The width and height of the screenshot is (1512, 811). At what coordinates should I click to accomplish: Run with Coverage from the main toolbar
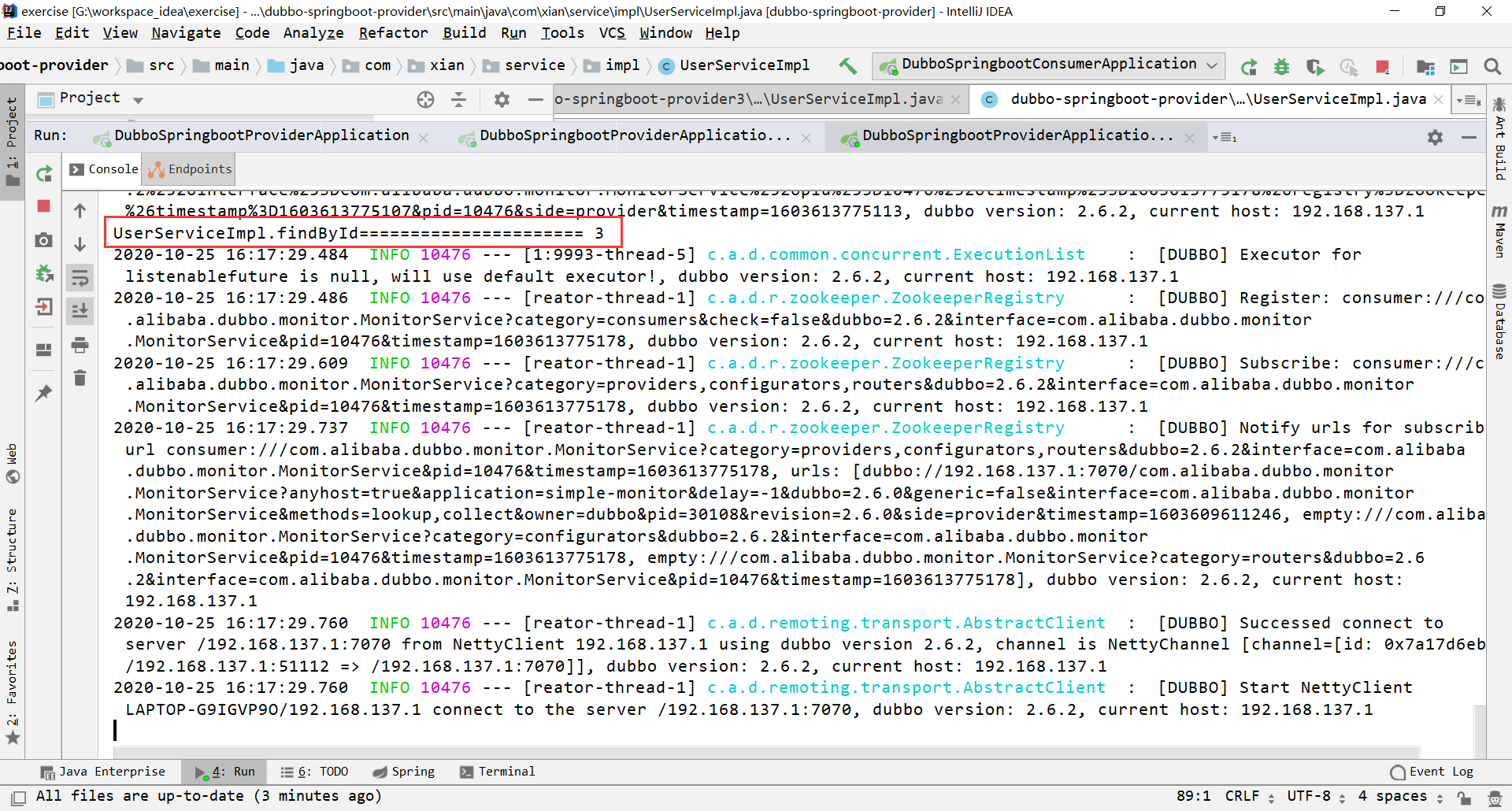(x=1315, y=67)
